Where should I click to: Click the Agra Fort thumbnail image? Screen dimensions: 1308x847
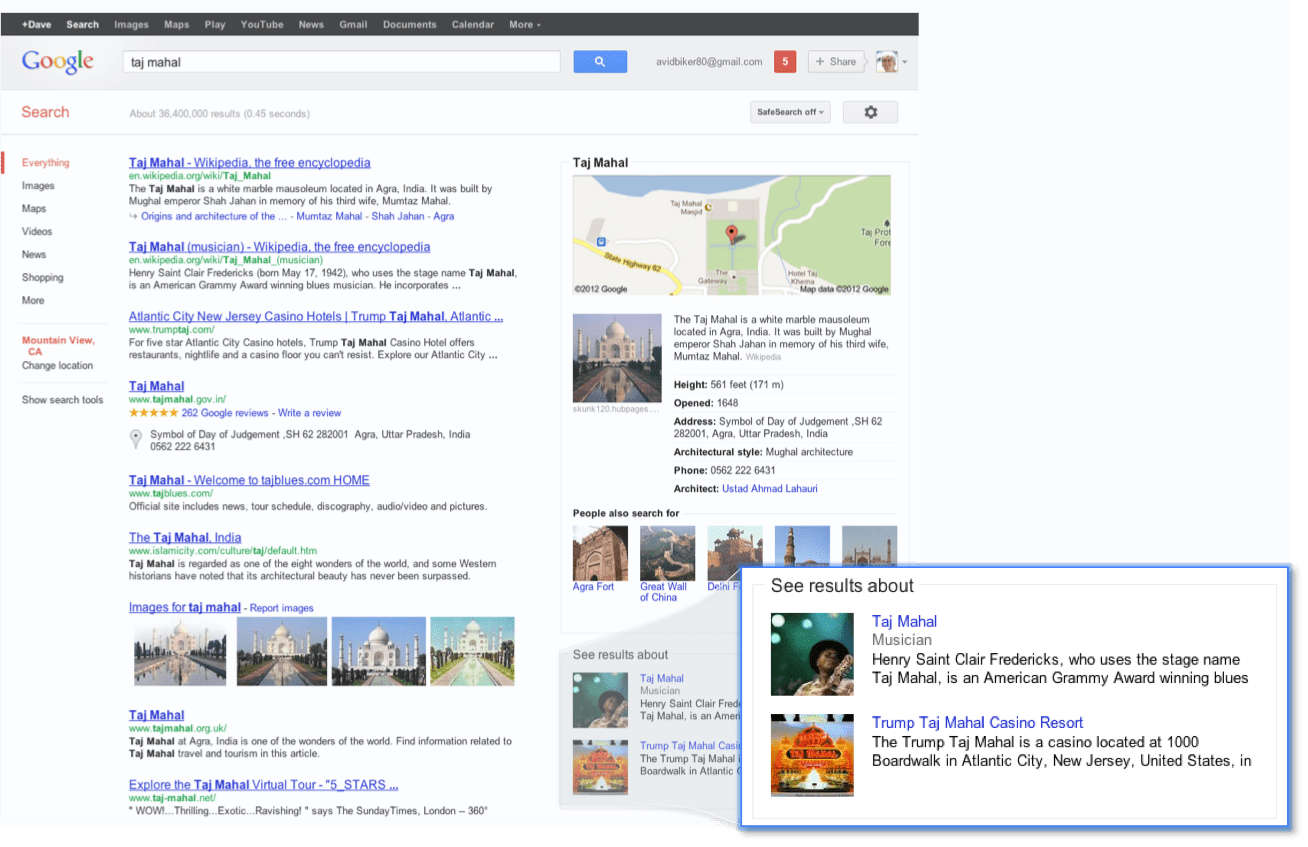[600, 553]
